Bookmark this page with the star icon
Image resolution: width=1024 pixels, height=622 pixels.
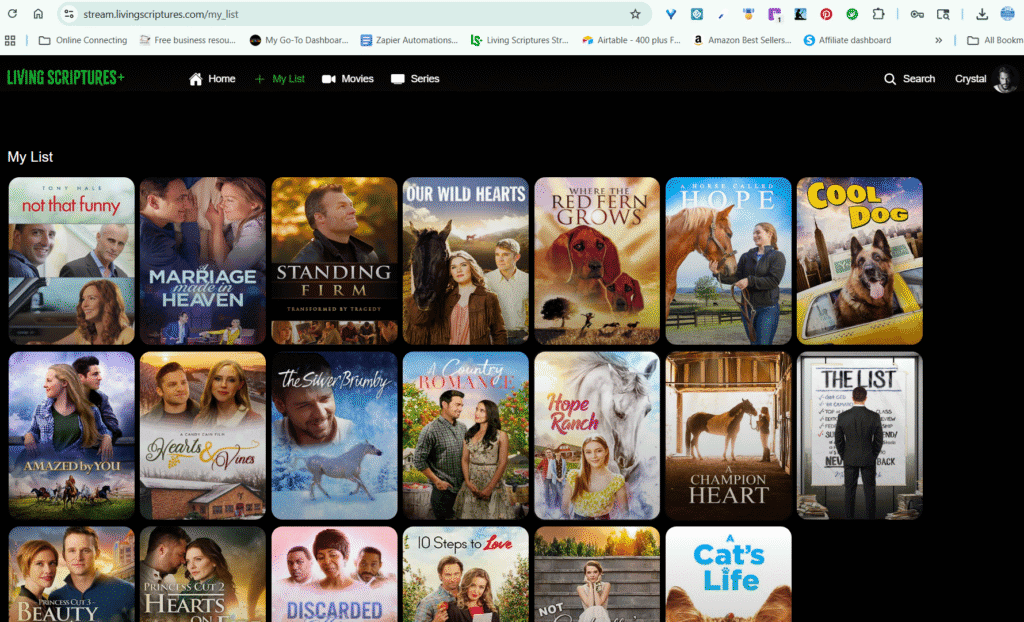(x=635, y=14)
